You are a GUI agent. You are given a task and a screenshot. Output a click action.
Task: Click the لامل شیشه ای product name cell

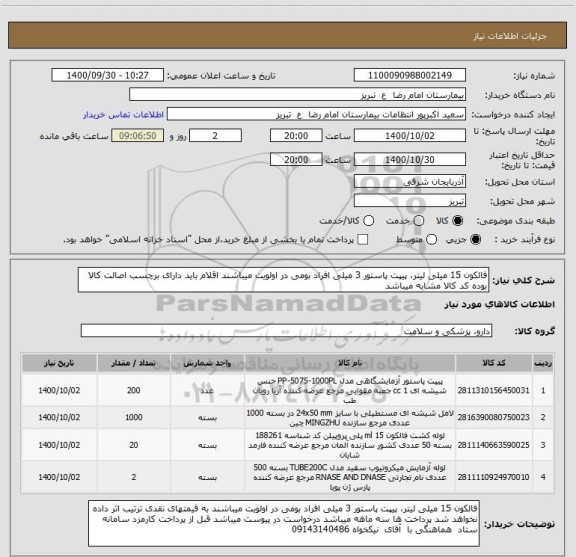point(350,417)
